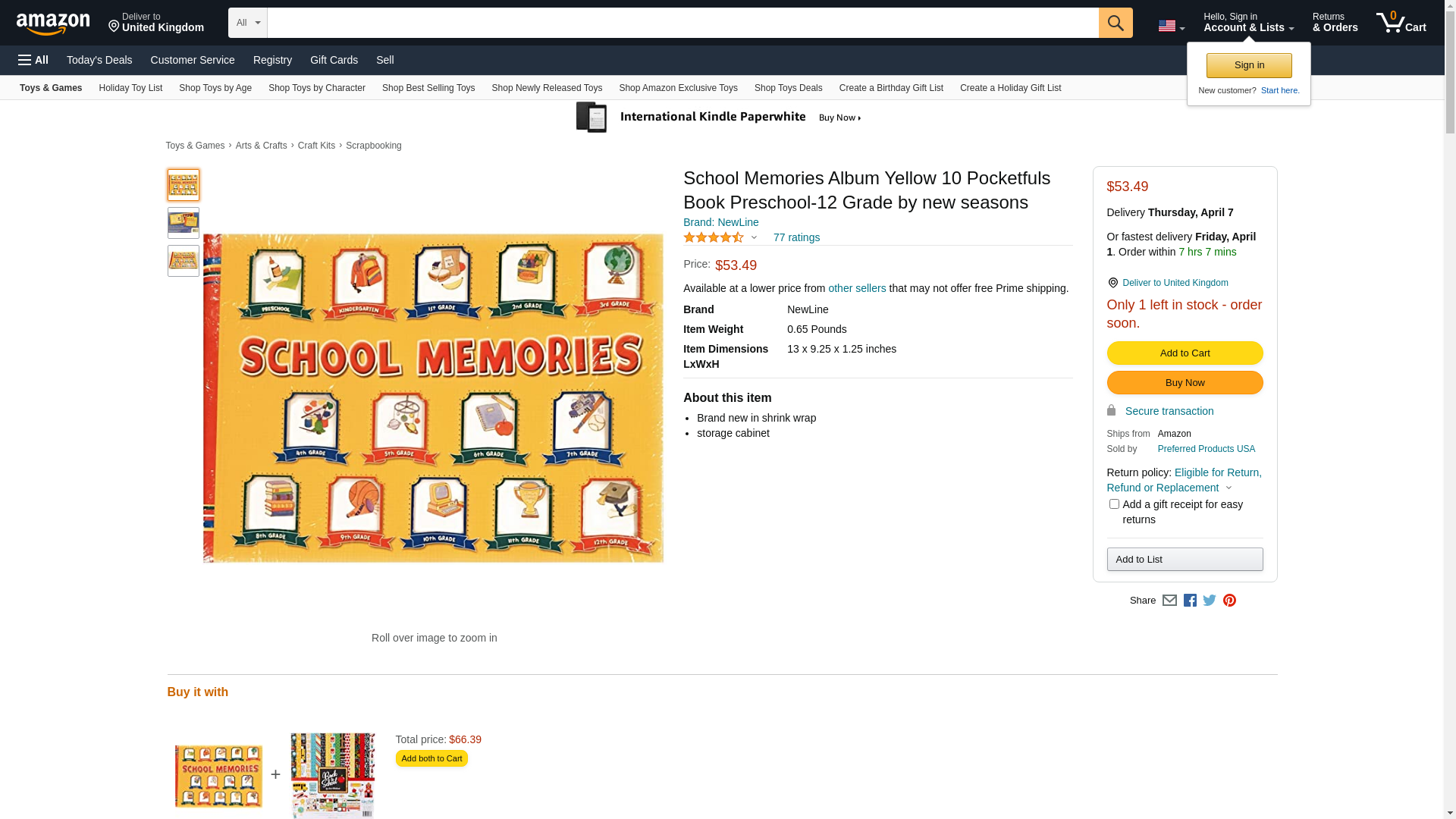Expand the star rating breakdown arrow
1456x819 pixels.
coord(754,237)
